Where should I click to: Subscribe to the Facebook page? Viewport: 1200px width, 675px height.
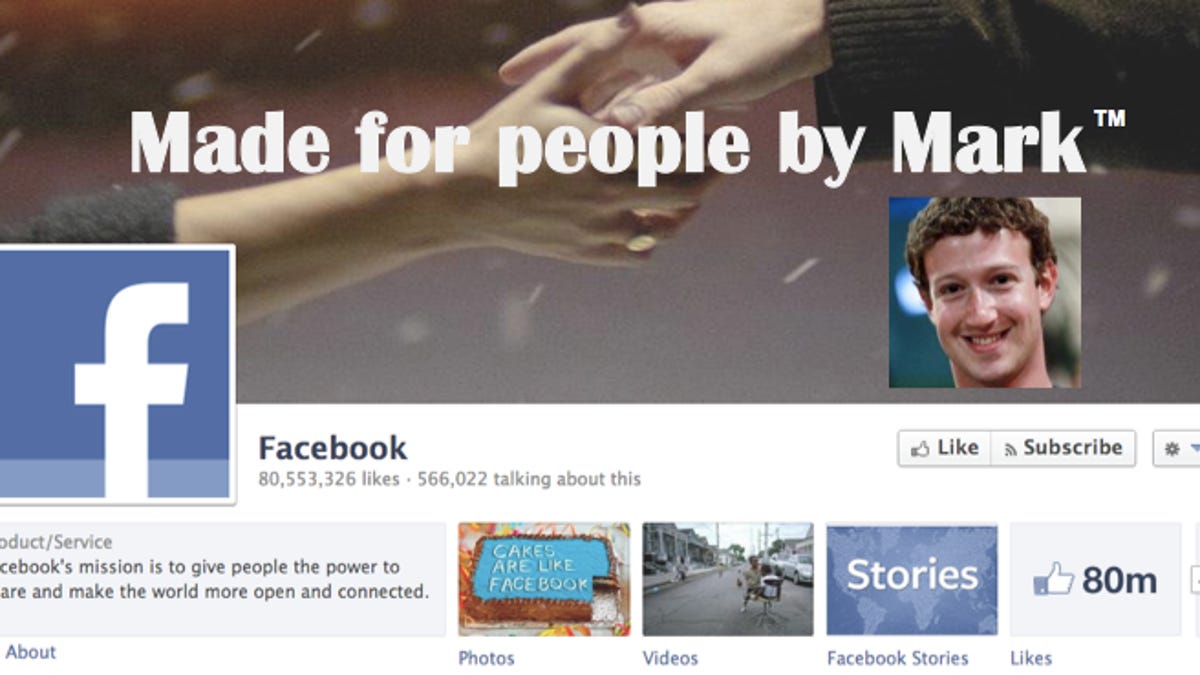point(1063,448)
